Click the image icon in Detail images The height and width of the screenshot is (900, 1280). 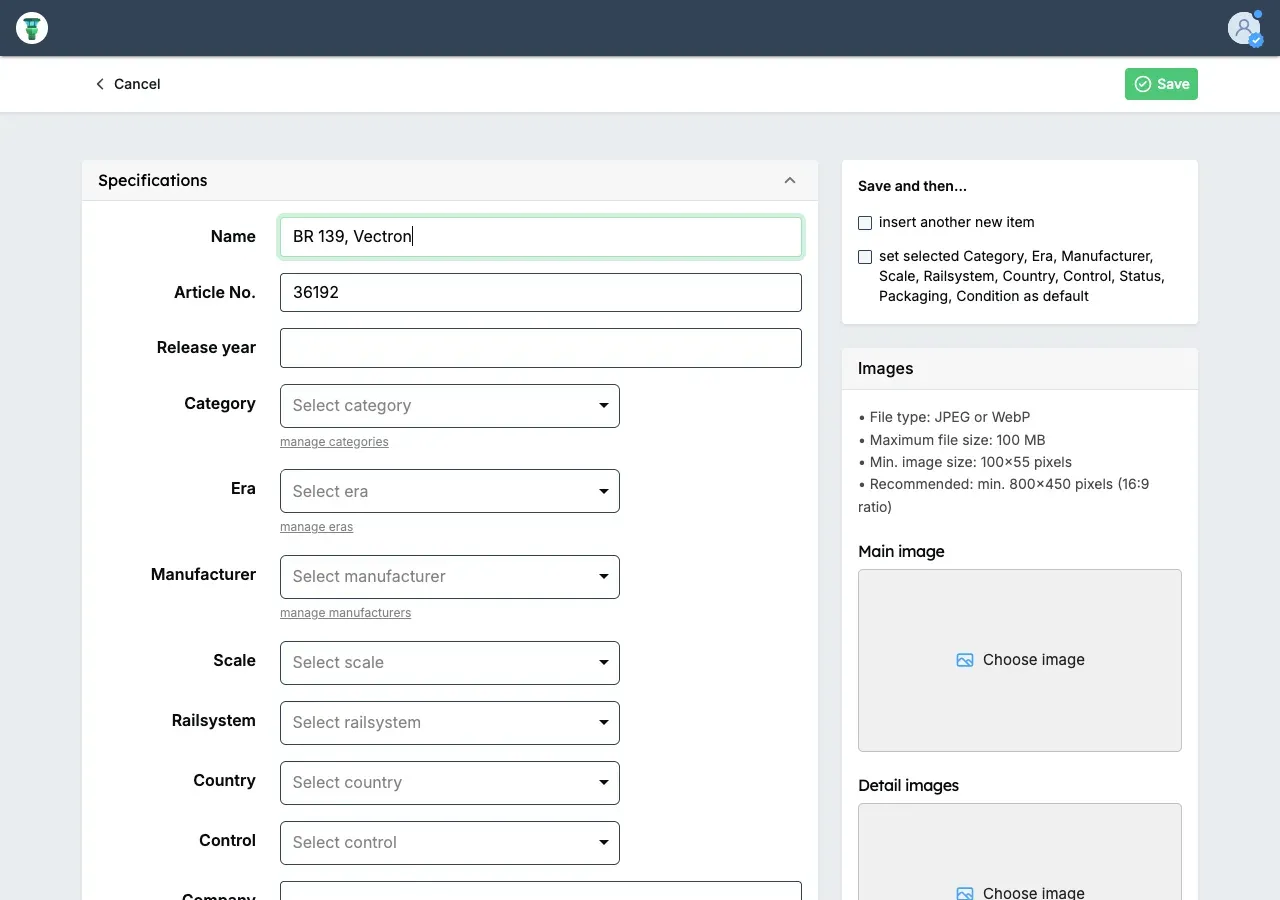(x=965, y=893)
